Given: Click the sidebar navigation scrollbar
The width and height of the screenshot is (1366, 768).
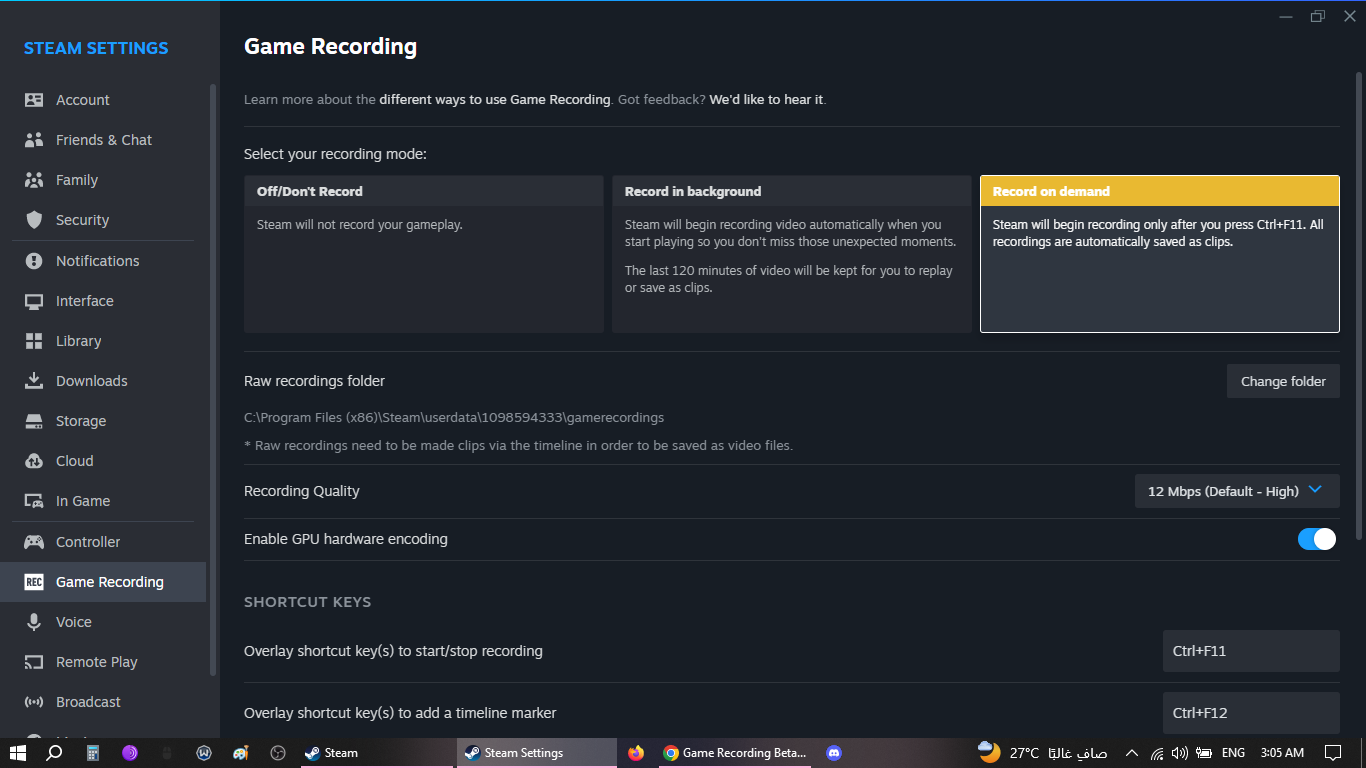Looking at the screenshot, I should 212,380.
